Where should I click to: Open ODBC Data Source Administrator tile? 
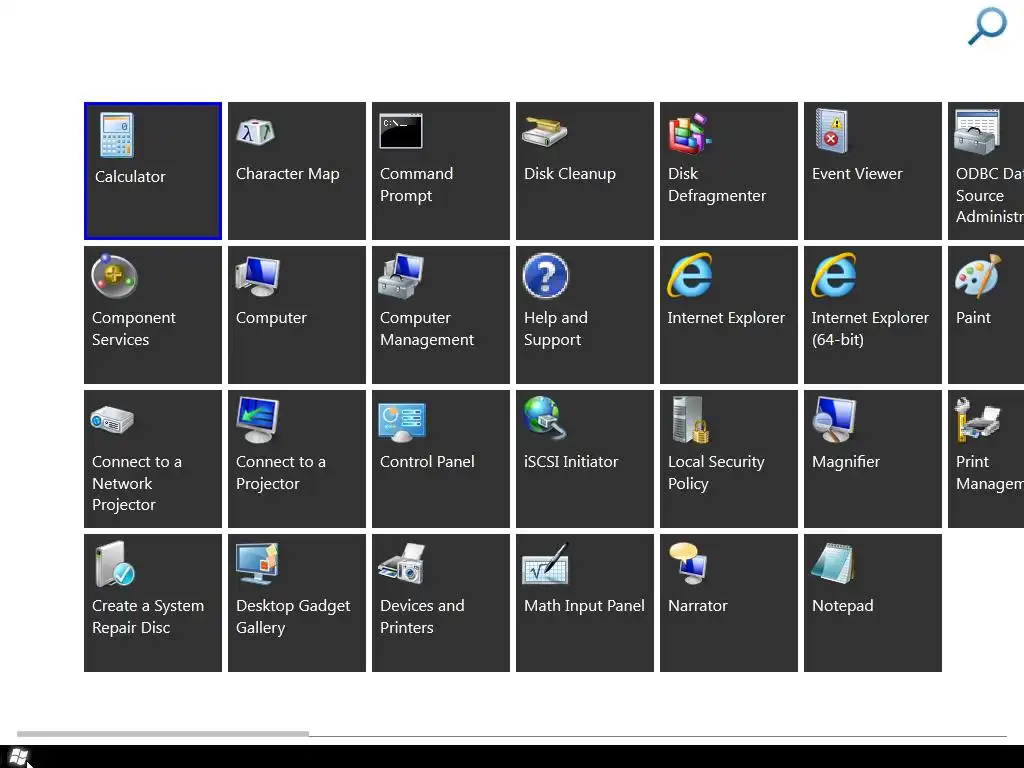point(986,171)
